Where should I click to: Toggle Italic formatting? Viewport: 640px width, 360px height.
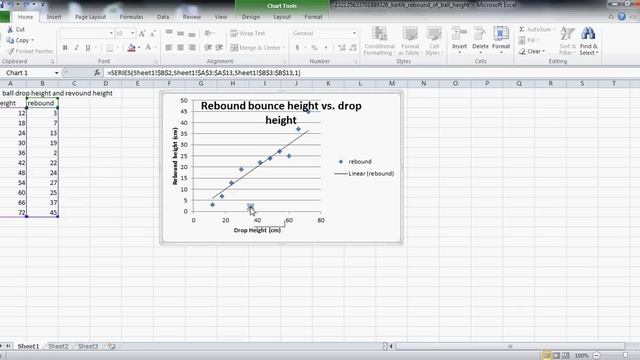tap(76, 48)
